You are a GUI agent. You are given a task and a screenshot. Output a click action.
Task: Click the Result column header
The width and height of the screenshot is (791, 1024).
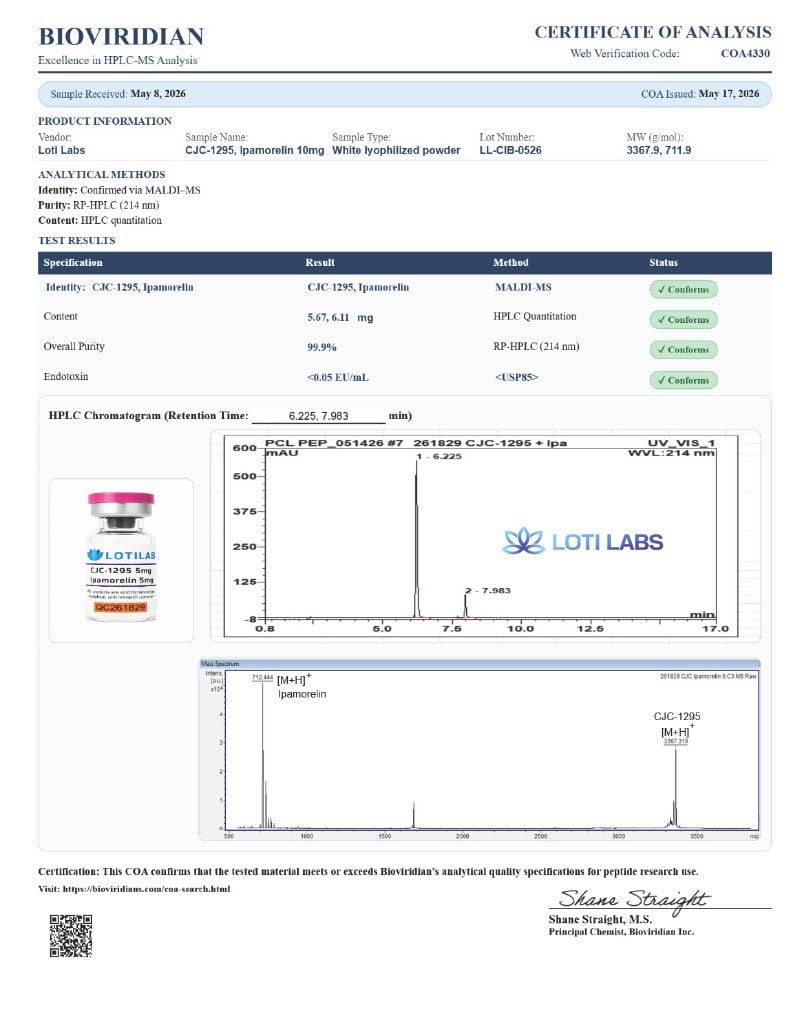pyautogui.click(x=320, y=263)
